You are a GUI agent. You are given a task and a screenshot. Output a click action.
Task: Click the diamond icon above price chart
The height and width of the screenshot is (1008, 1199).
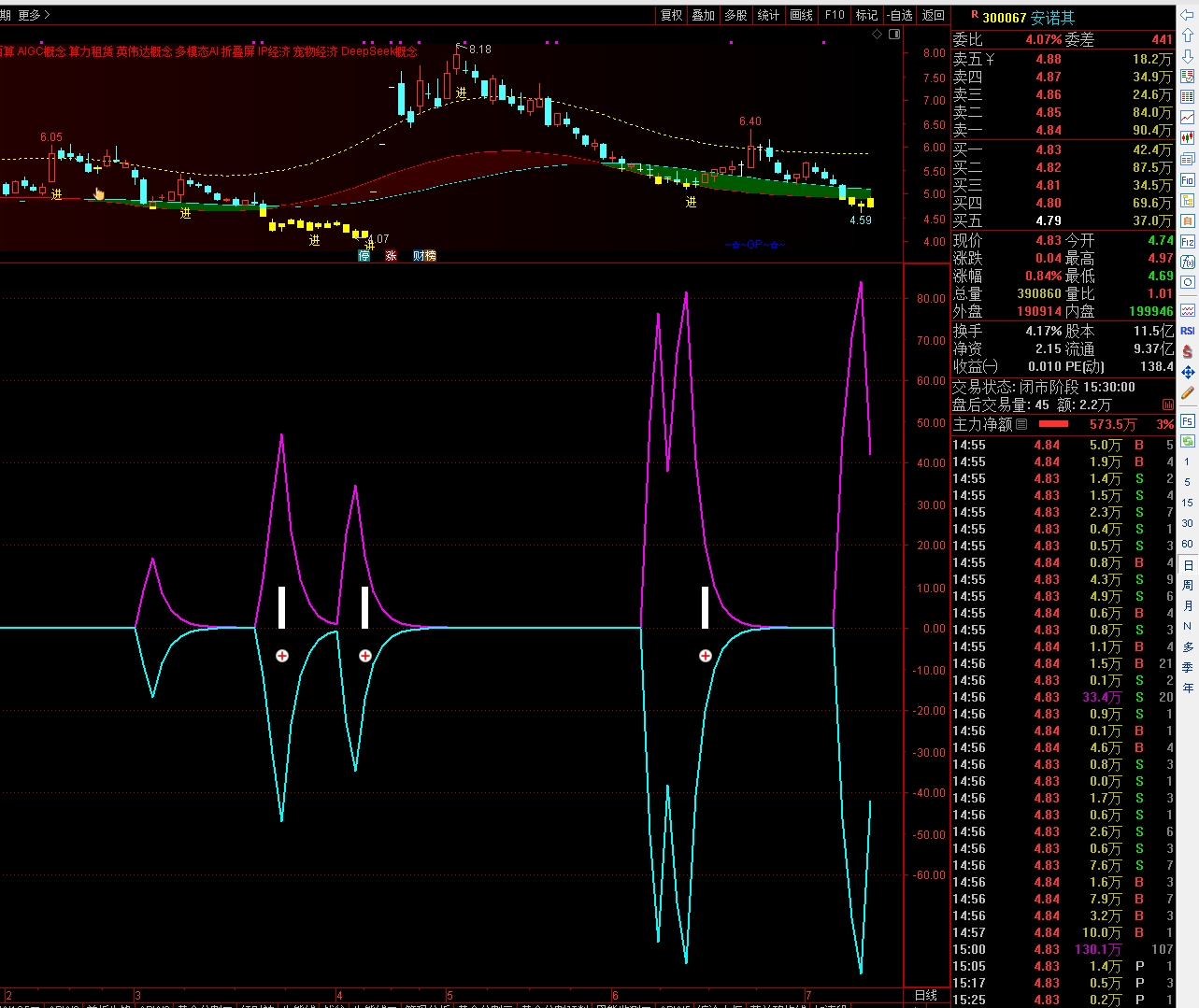point(877,35)
